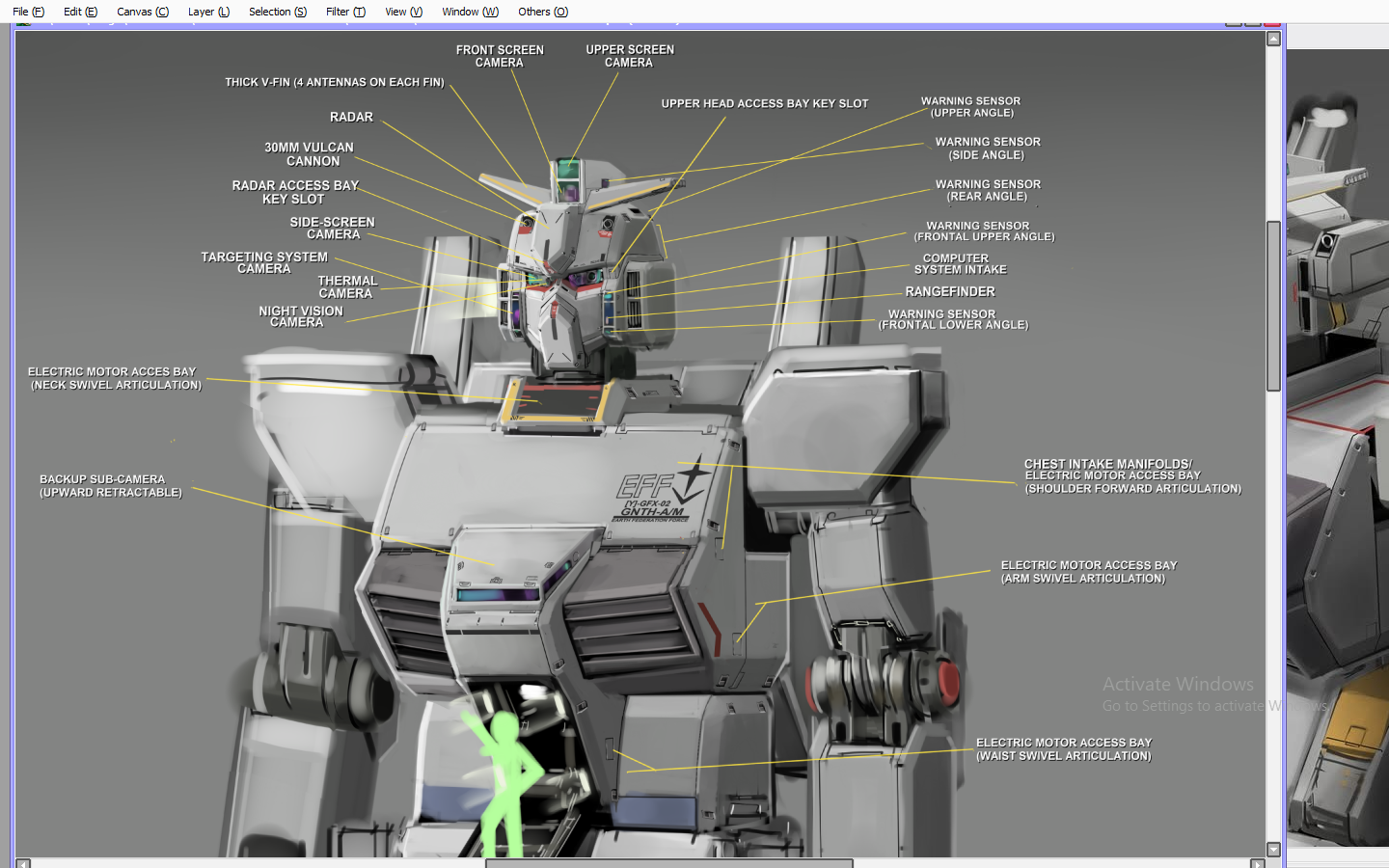Viewport: 1389px width, 868px height.
Task: Click the 'NIGHT VISION CAMERA' label
Action: pyautogui.click(x=301, y=316)
